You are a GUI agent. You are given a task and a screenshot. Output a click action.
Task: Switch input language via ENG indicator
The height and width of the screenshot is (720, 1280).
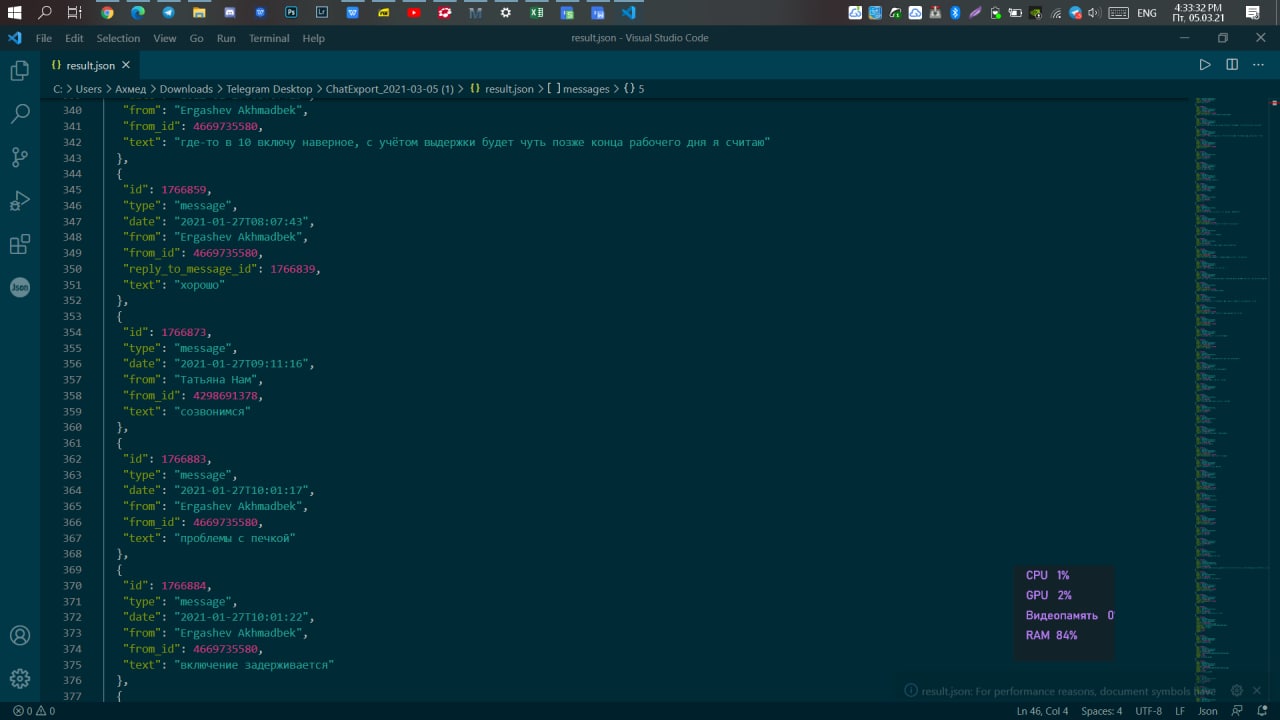(1147, 13)
